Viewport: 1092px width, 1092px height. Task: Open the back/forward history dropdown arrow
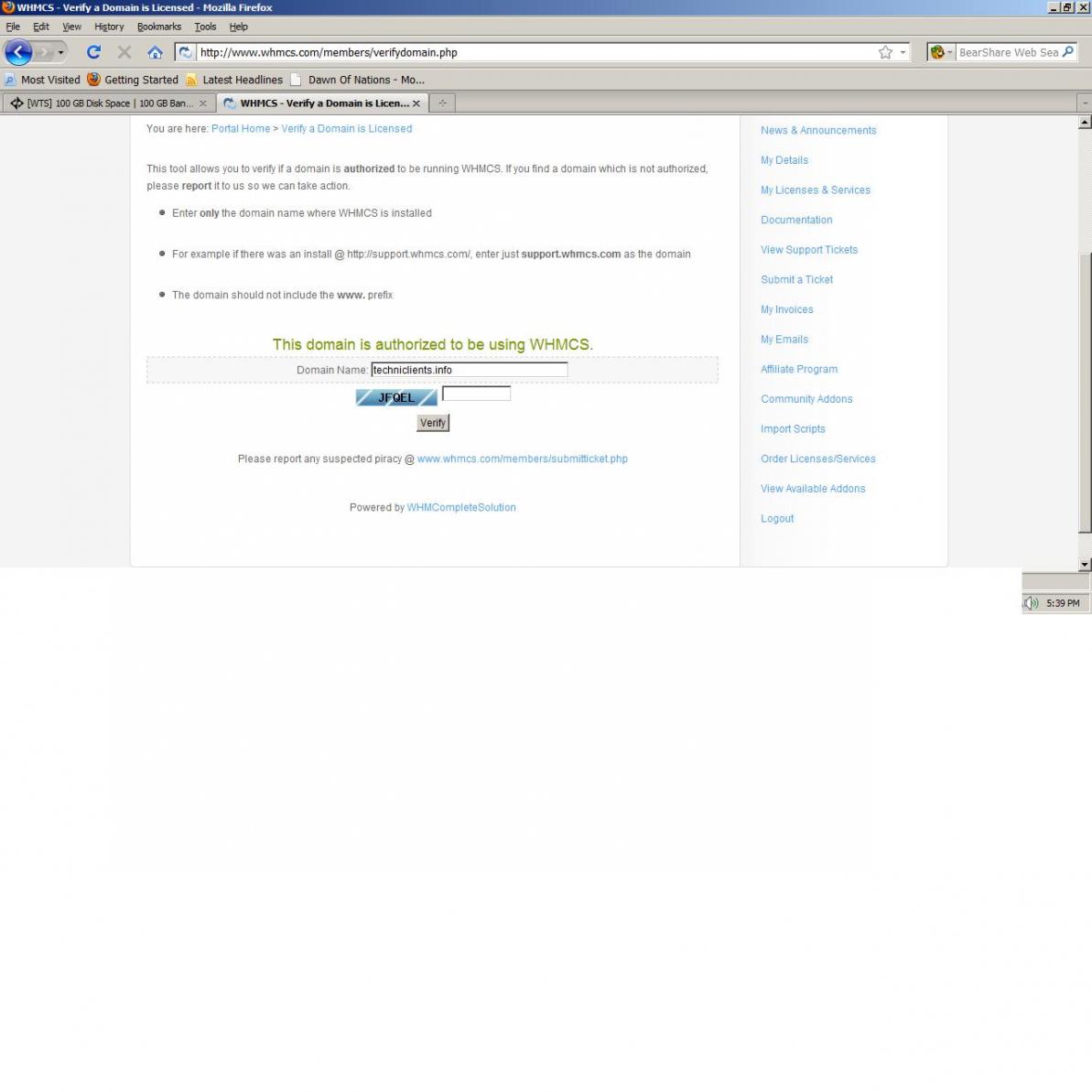tap(60, 52)
